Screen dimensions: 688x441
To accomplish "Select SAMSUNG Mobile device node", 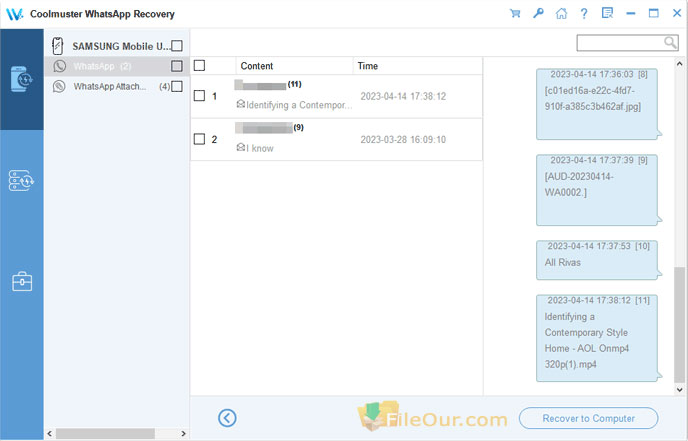I will (x=117, y=46).
